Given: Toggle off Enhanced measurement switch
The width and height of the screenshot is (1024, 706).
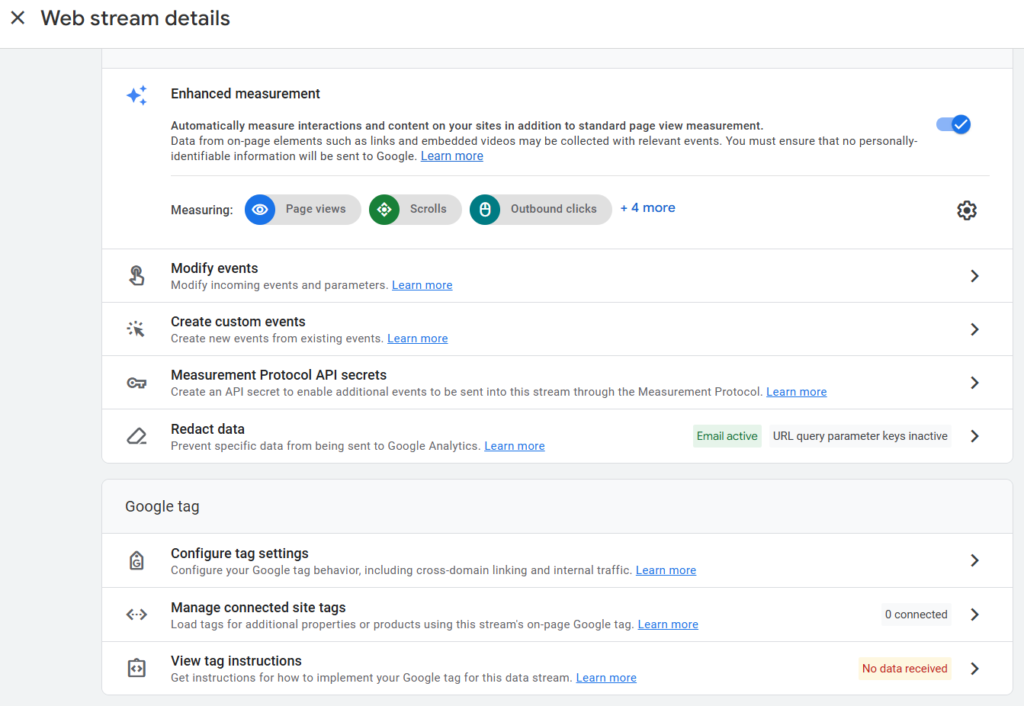Looking at the screenshot, I should 953,124.
